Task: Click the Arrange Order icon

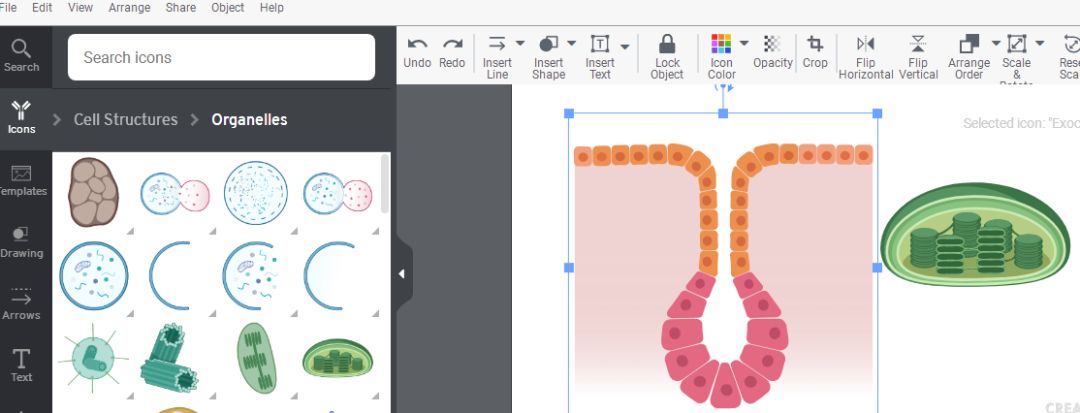Action: (969, 44)
